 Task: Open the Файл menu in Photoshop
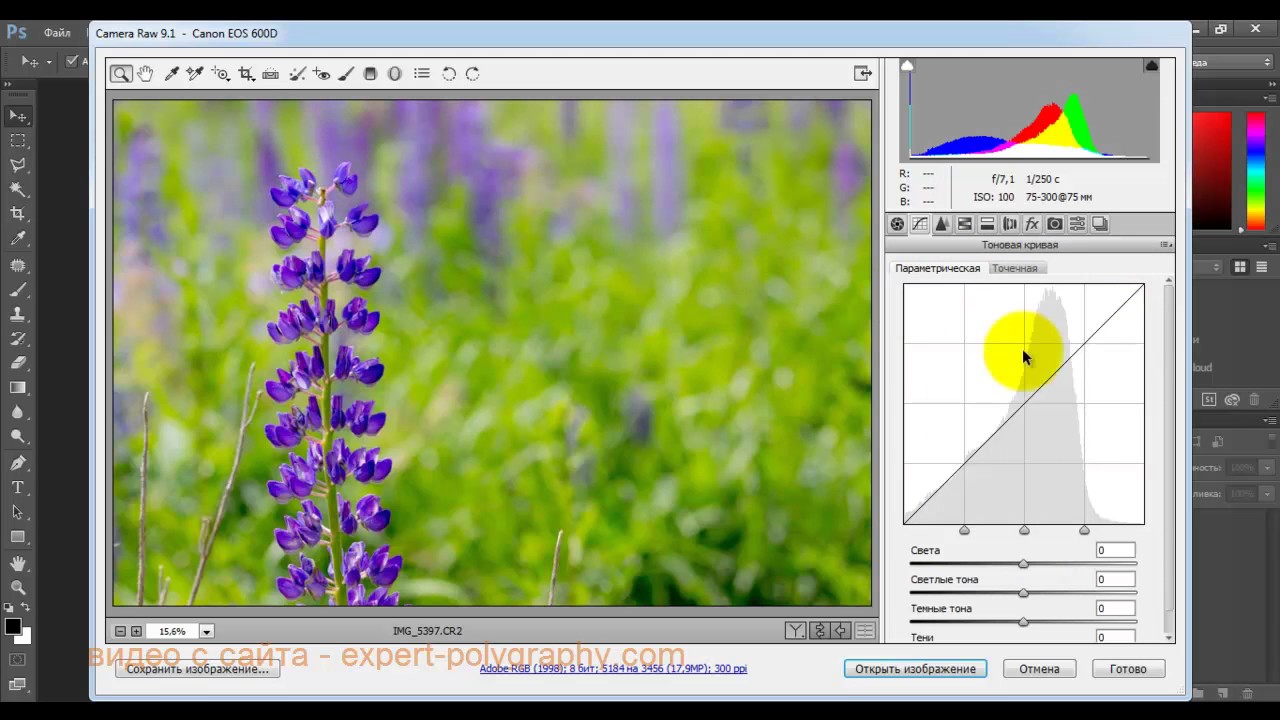click(x=57, y=33)
